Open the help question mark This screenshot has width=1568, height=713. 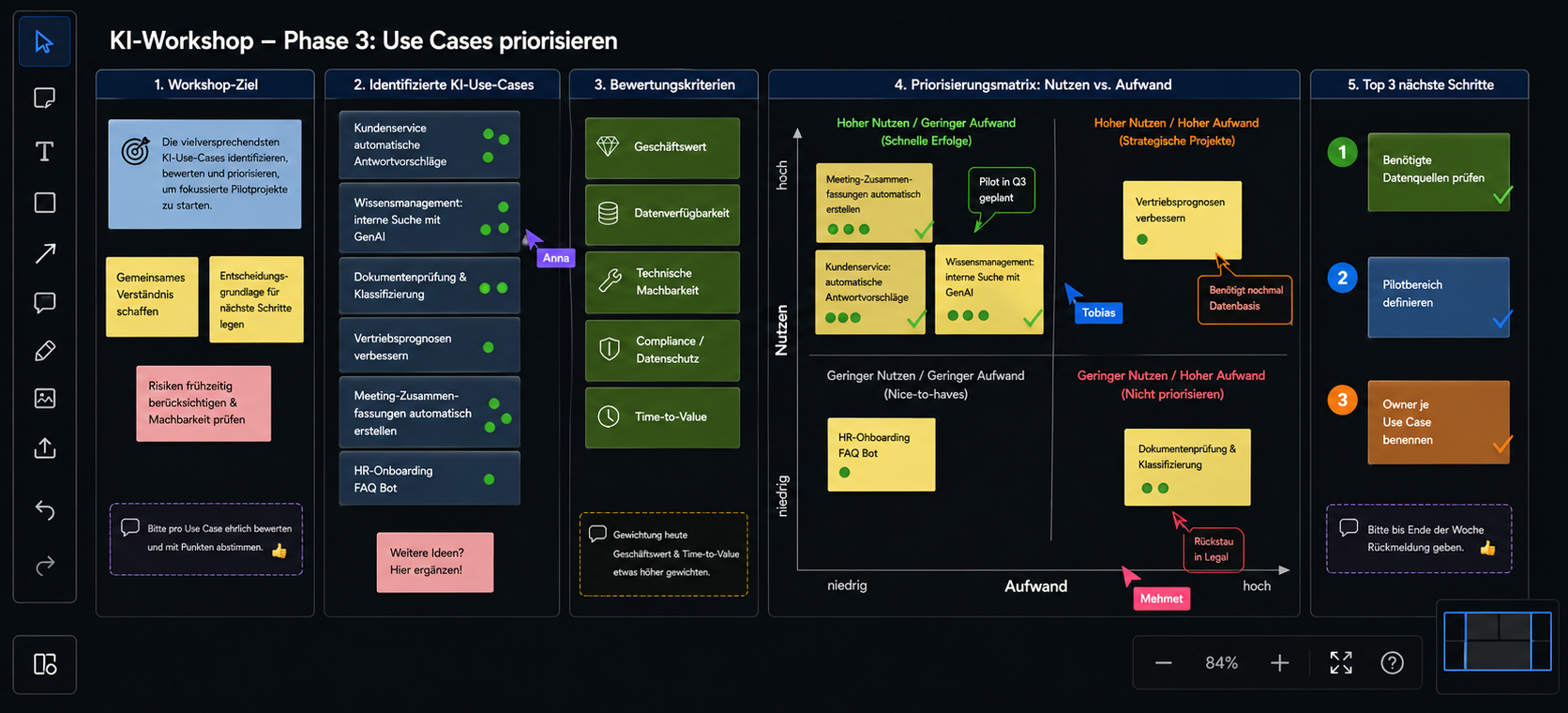(x=1392, y=663)
